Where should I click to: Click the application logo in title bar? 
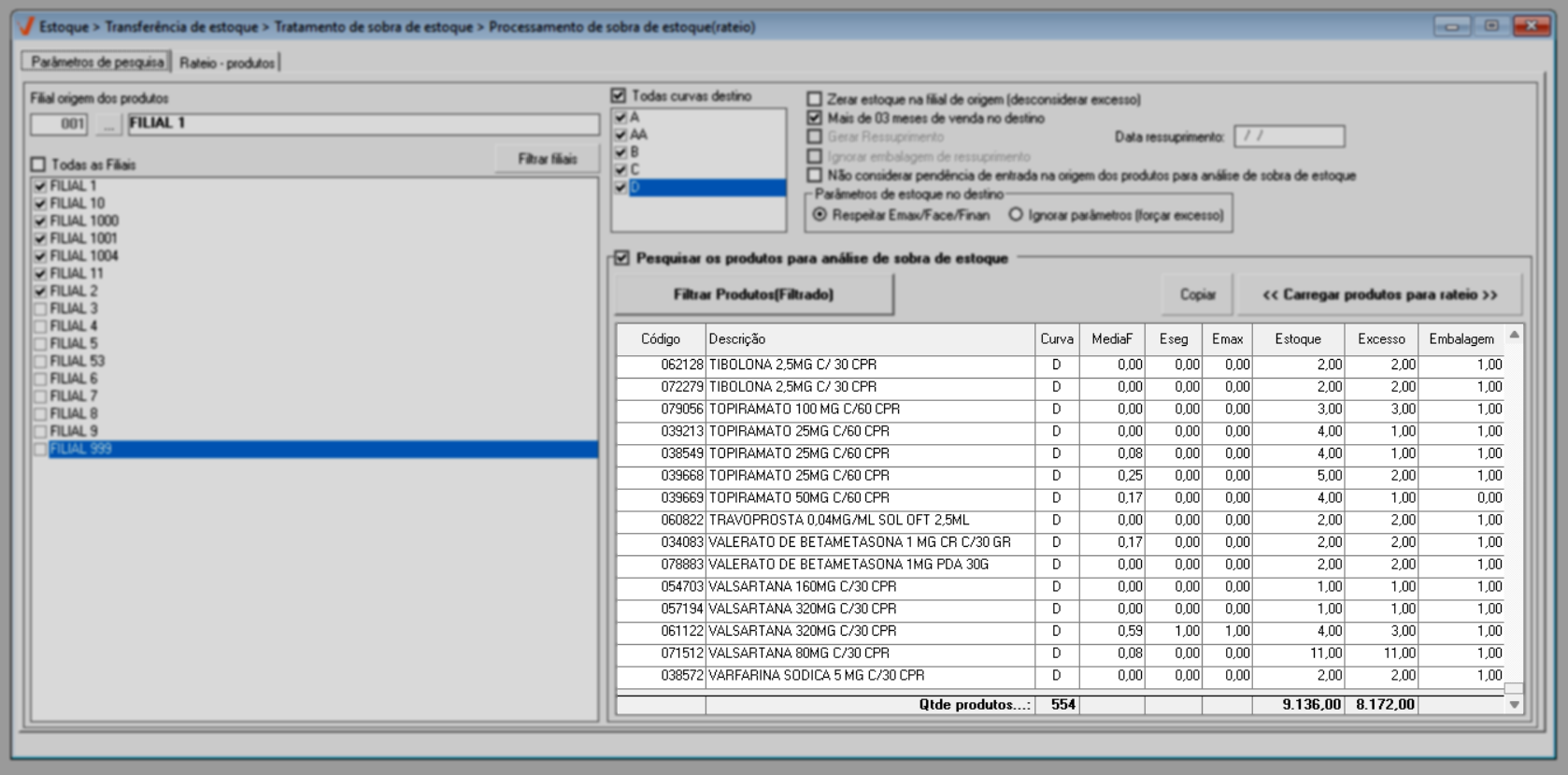point(25,26)
